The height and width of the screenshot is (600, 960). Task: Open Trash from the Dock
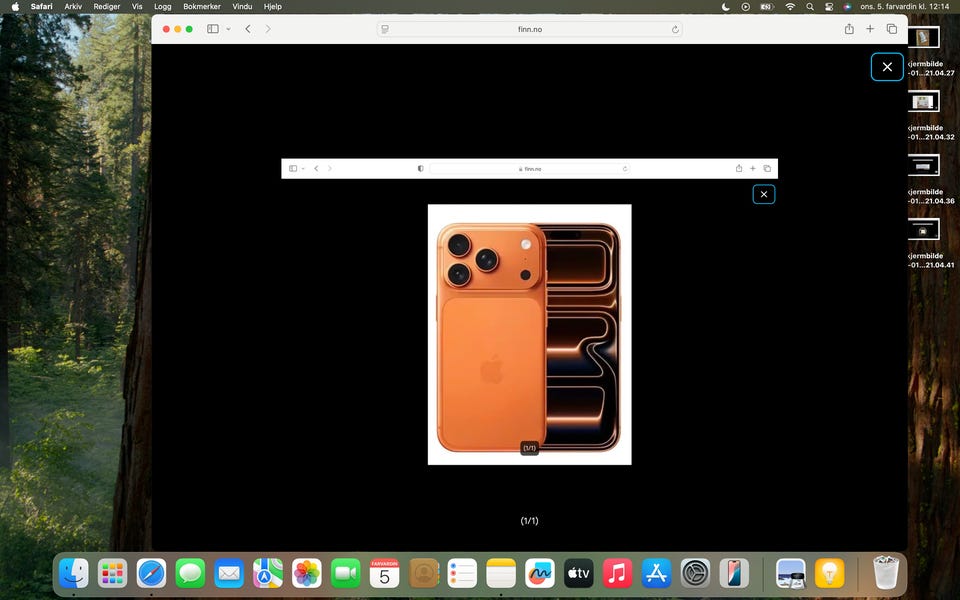[885, 572]
